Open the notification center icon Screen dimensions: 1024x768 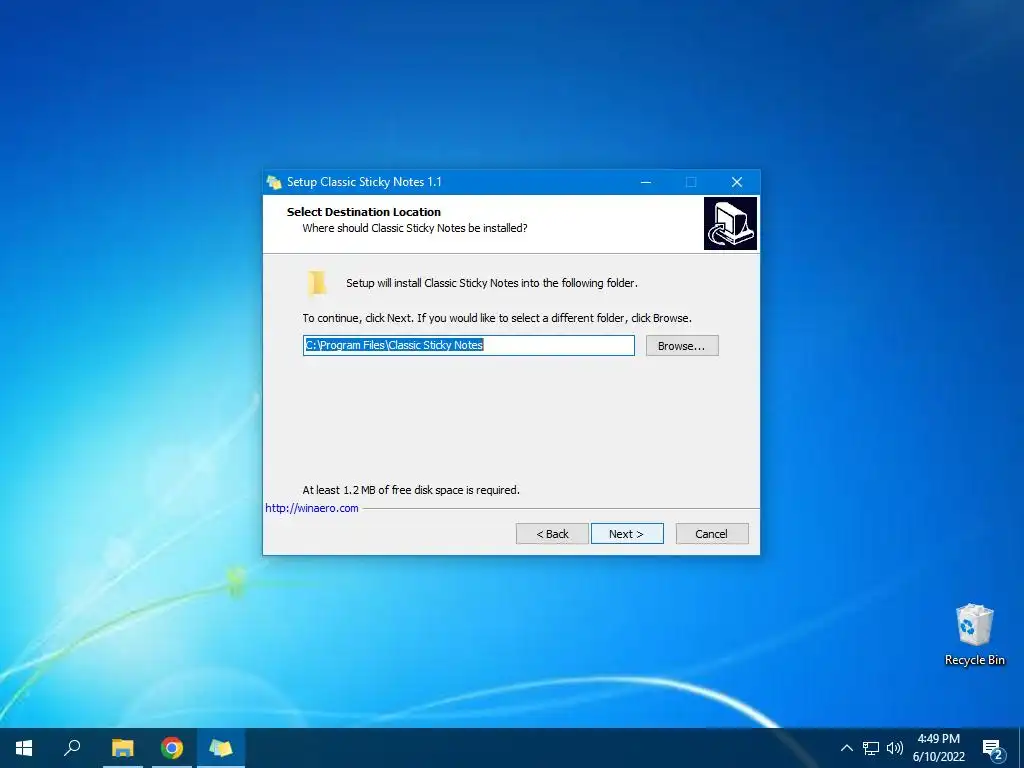(993, 750)
